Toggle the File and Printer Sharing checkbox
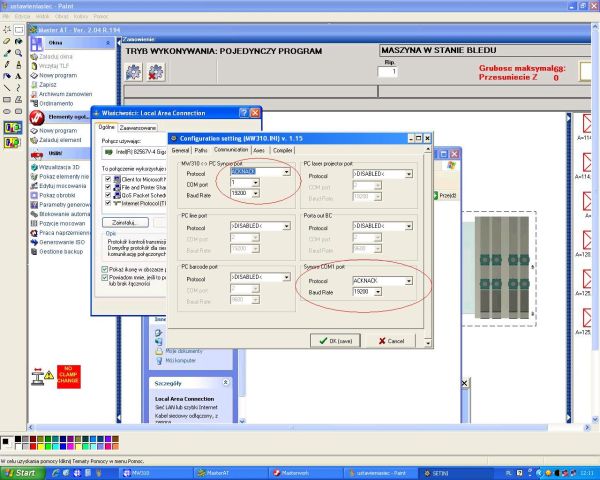Viewport: 600px width, 480px height. point(108,187)
